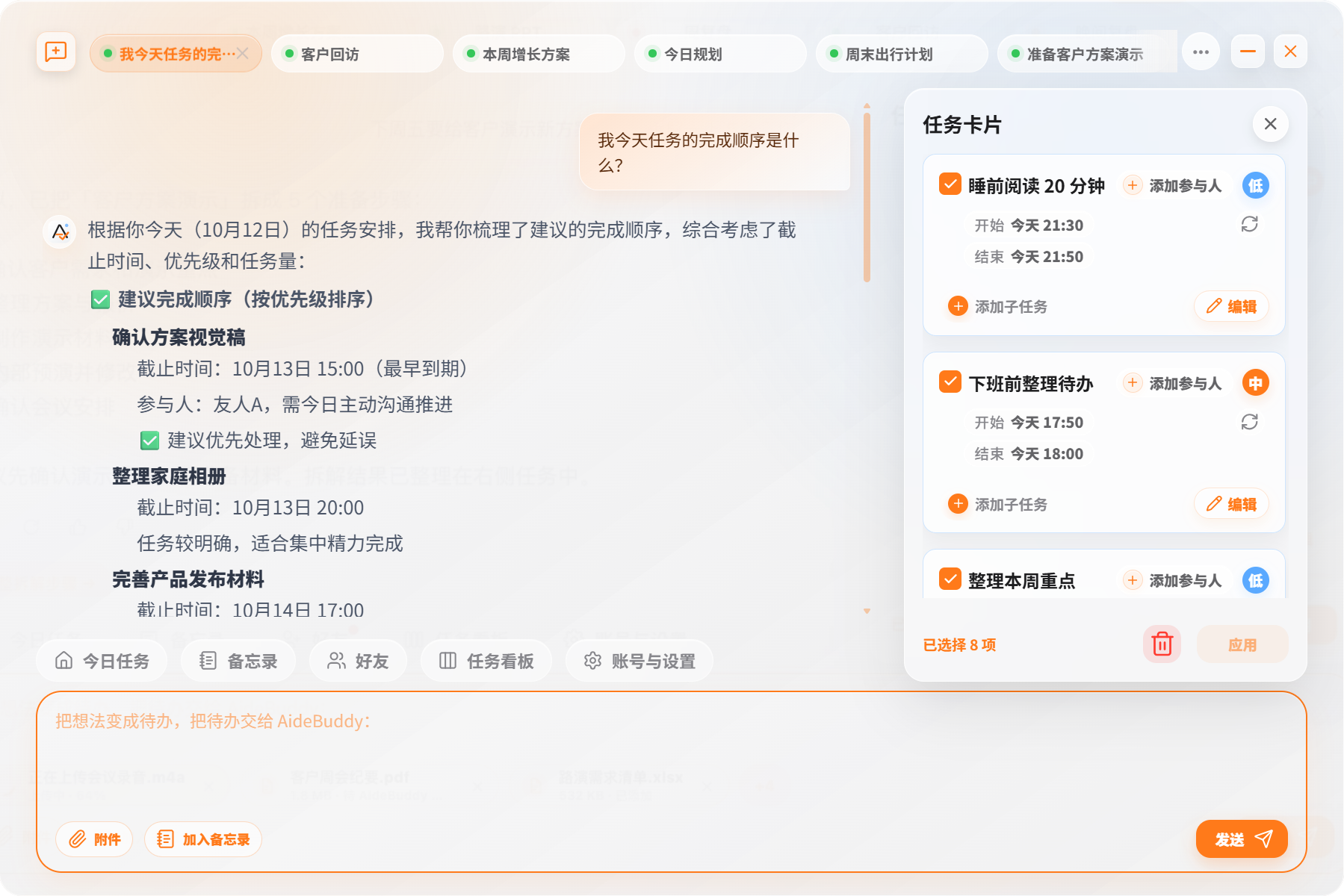Add a subtask under 睡前阅读 20 分钟

point(997,306)
